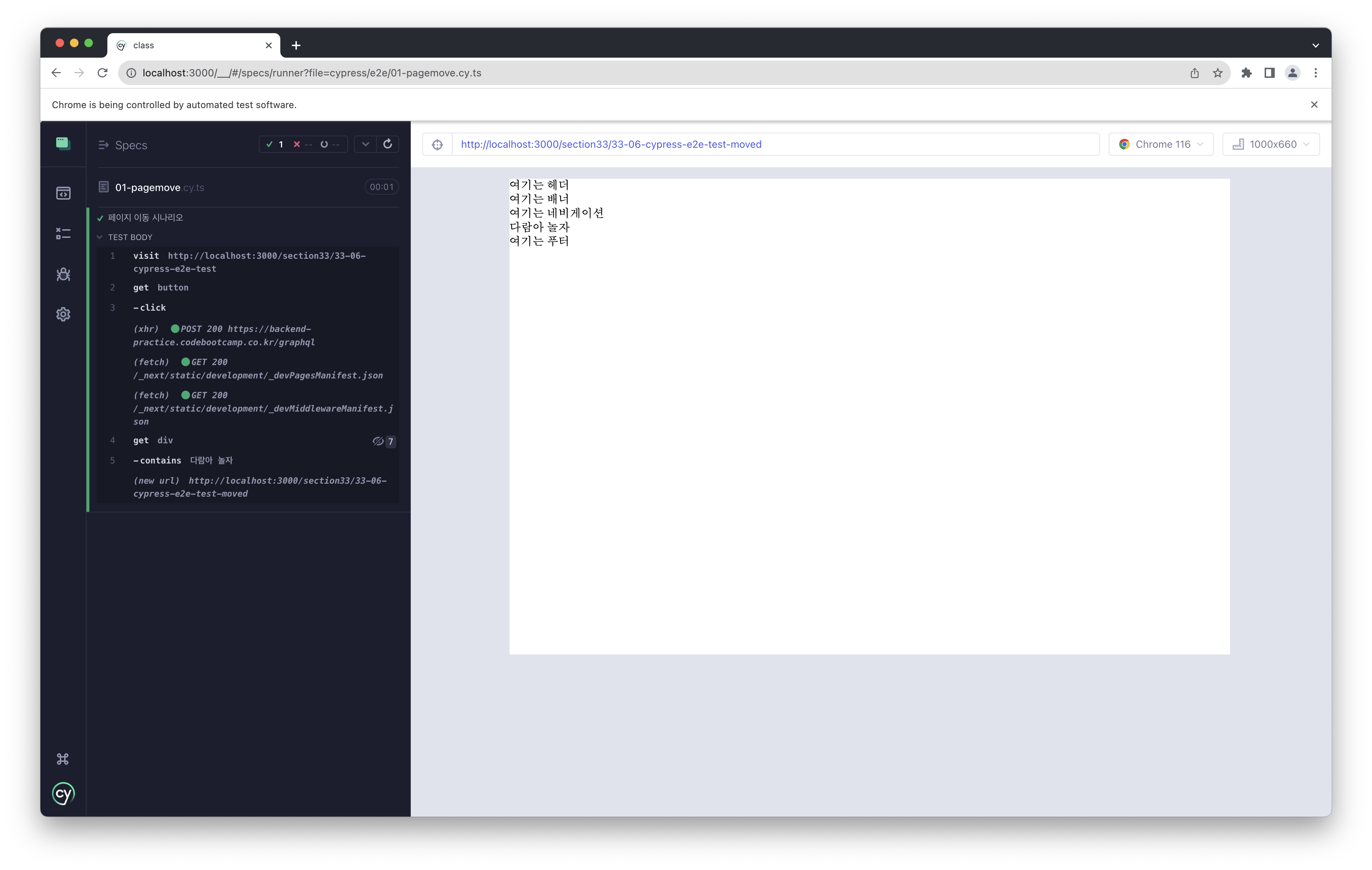This screenshot has height=870, width=1372.
Task: Open the Specs list sidebar icon
Action: (63, 193)
